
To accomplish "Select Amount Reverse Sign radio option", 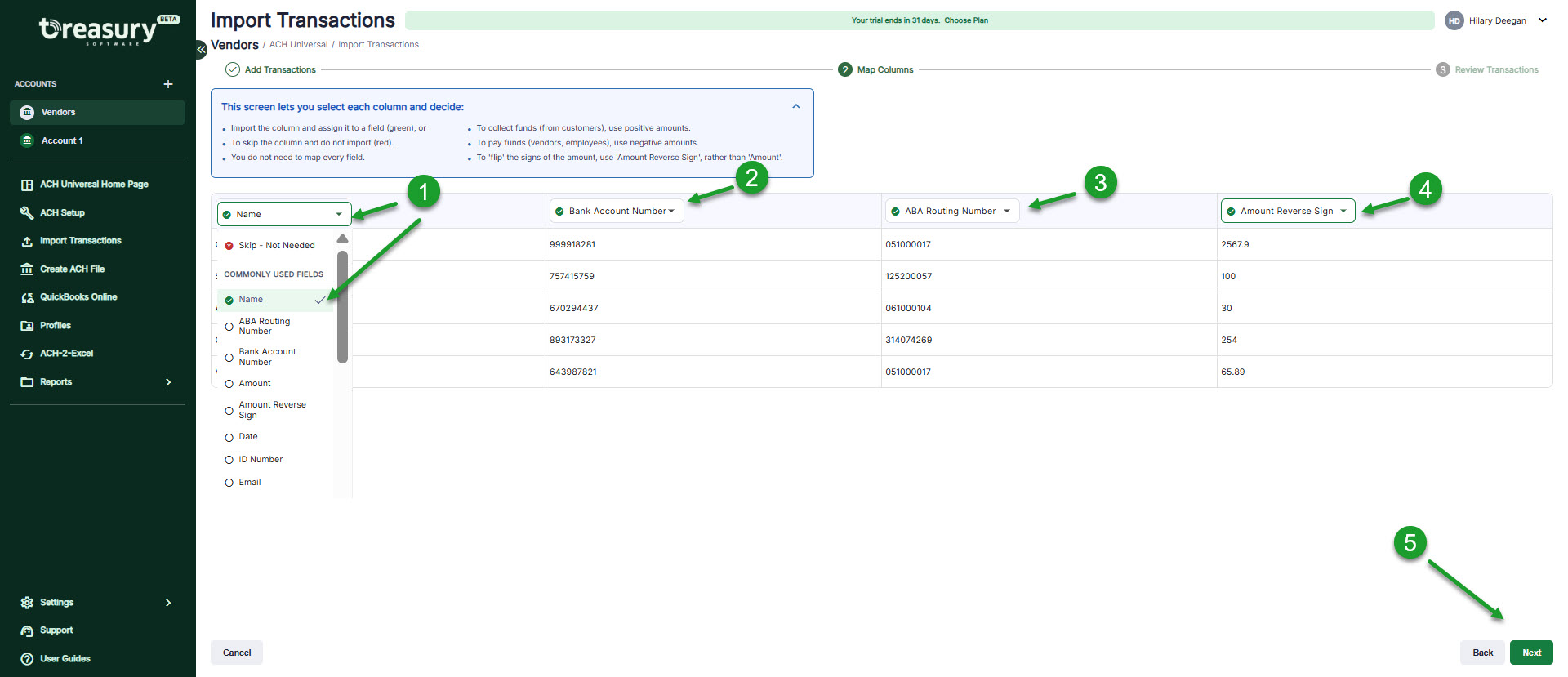I will coord(229,411).
